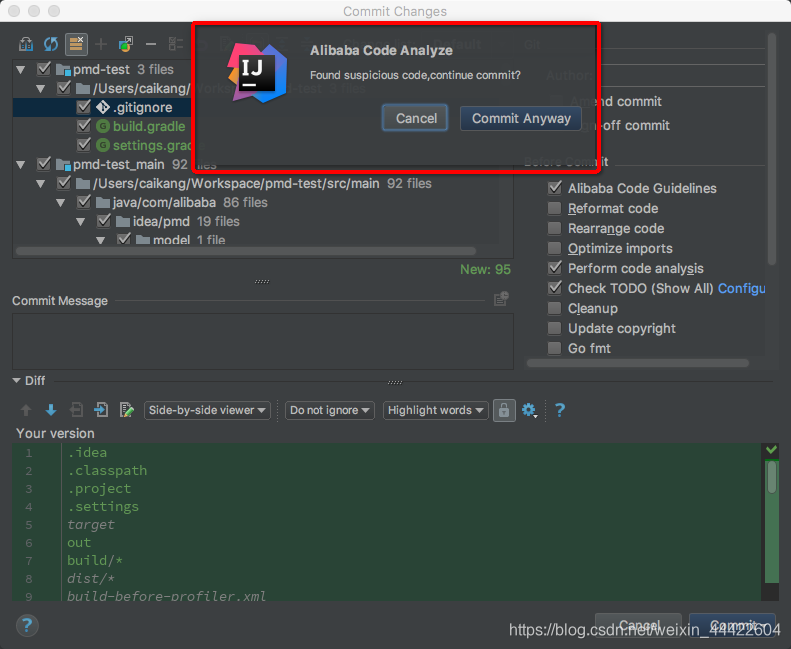Collapse the Diff section
The width and height of the screenshot is (791, 649).
tap(17, 380)
